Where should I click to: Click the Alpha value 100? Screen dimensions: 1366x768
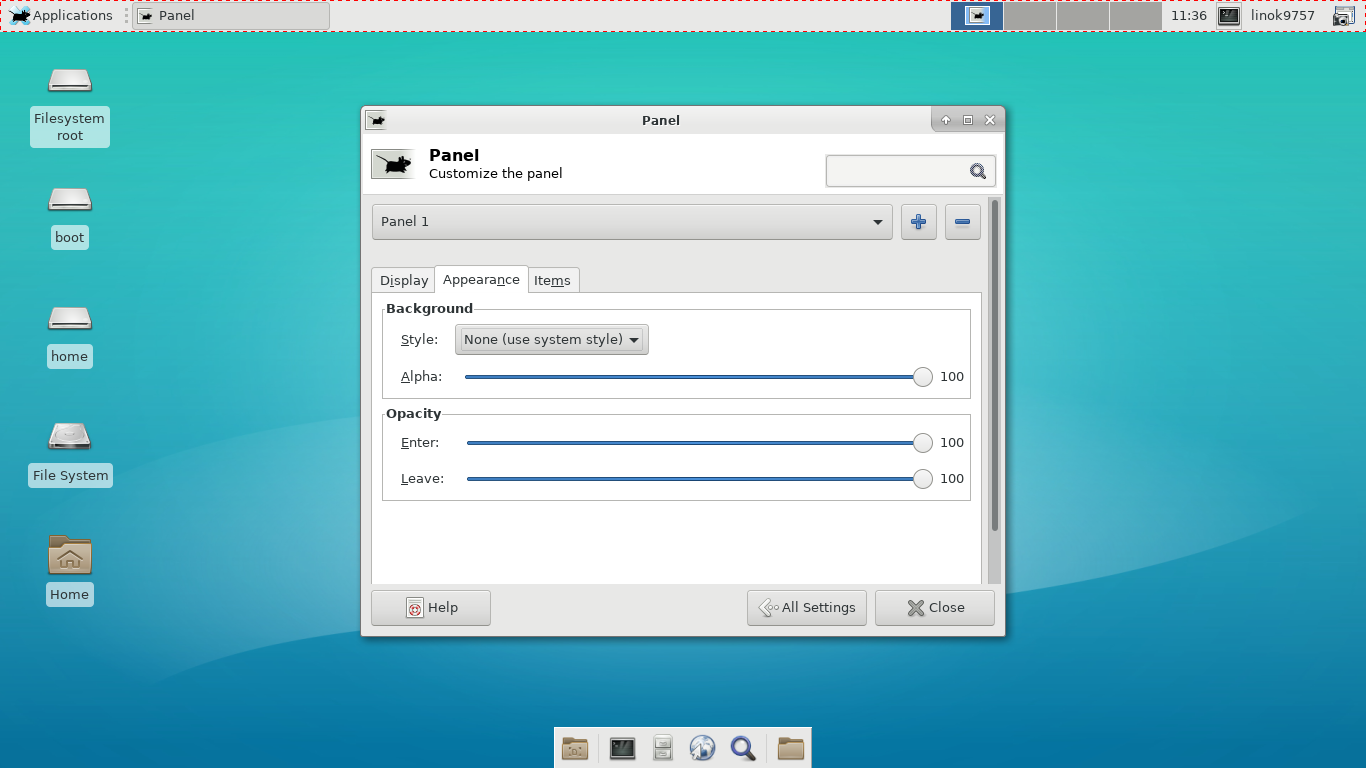952,377
